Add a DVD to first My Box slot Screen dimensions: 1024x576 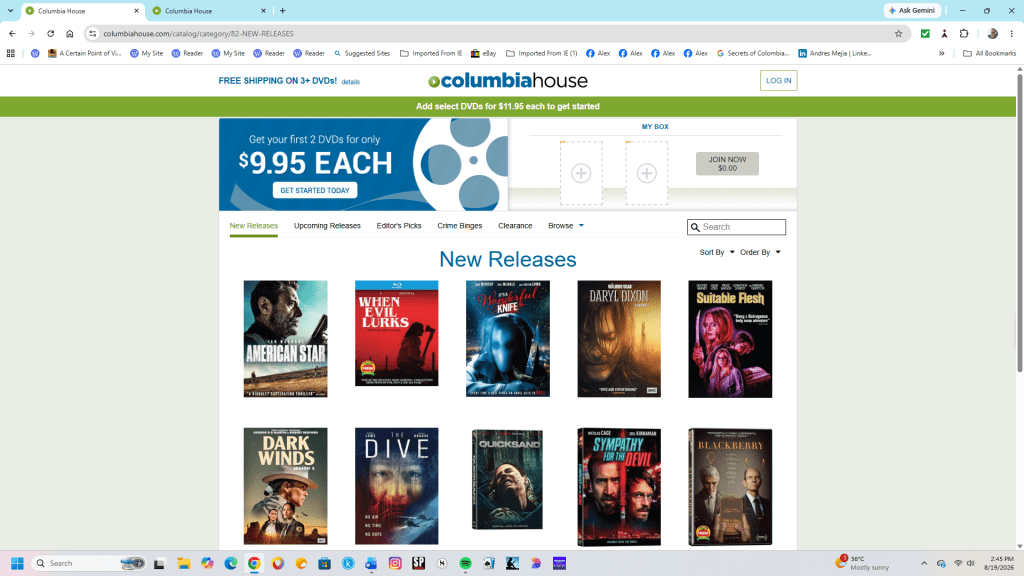point(581,173)
